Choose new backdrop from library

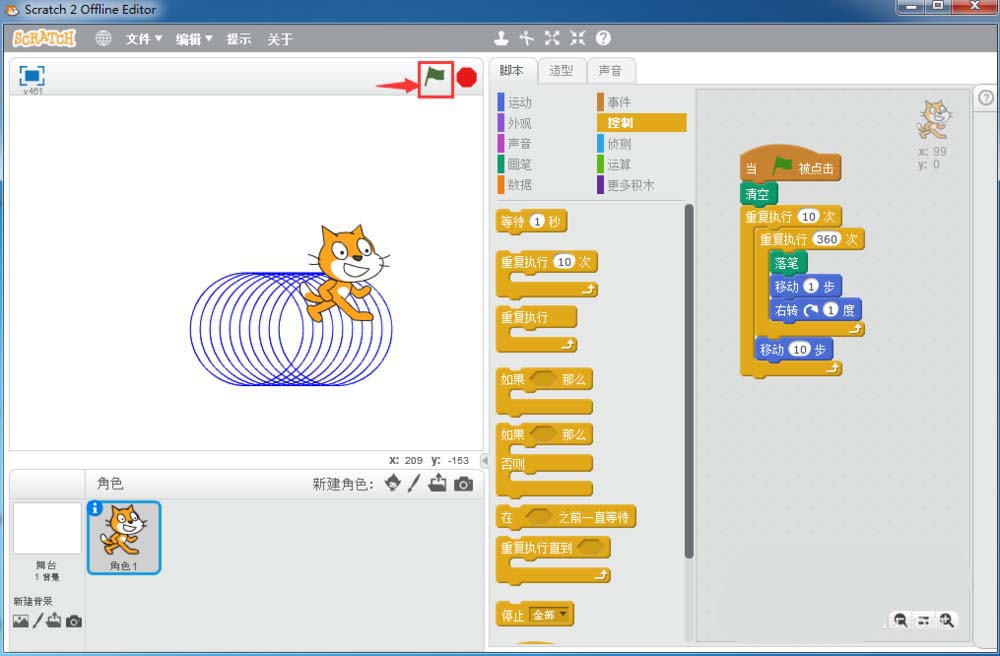[20, 621]
